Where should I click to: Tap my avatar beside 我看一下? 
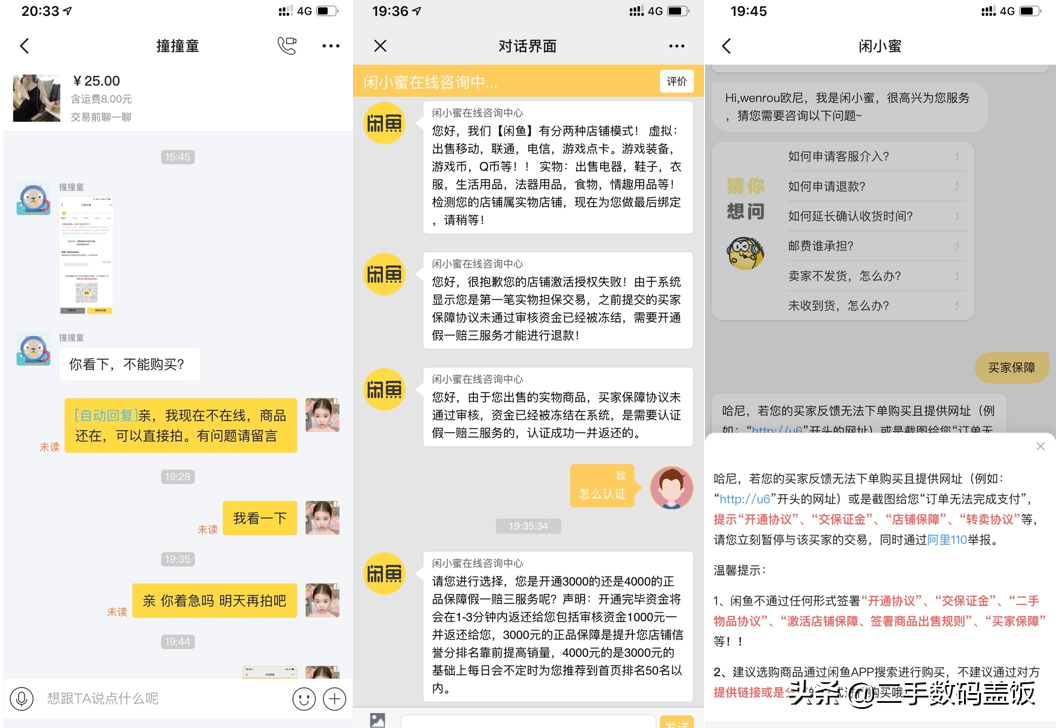(322, 518)
